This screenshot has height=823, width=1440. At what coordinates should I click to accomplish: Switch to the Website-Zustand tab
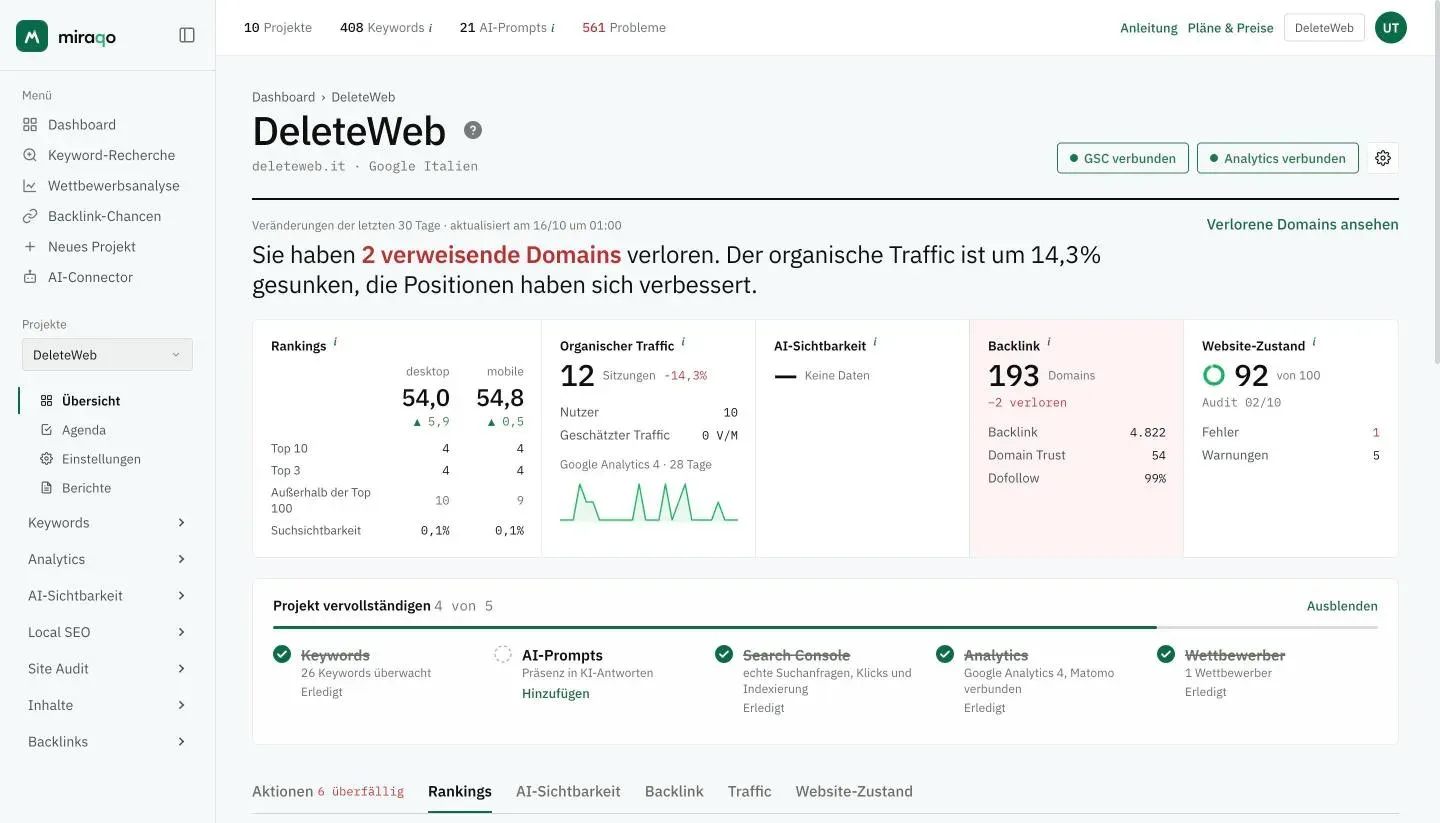coord(854,791)
